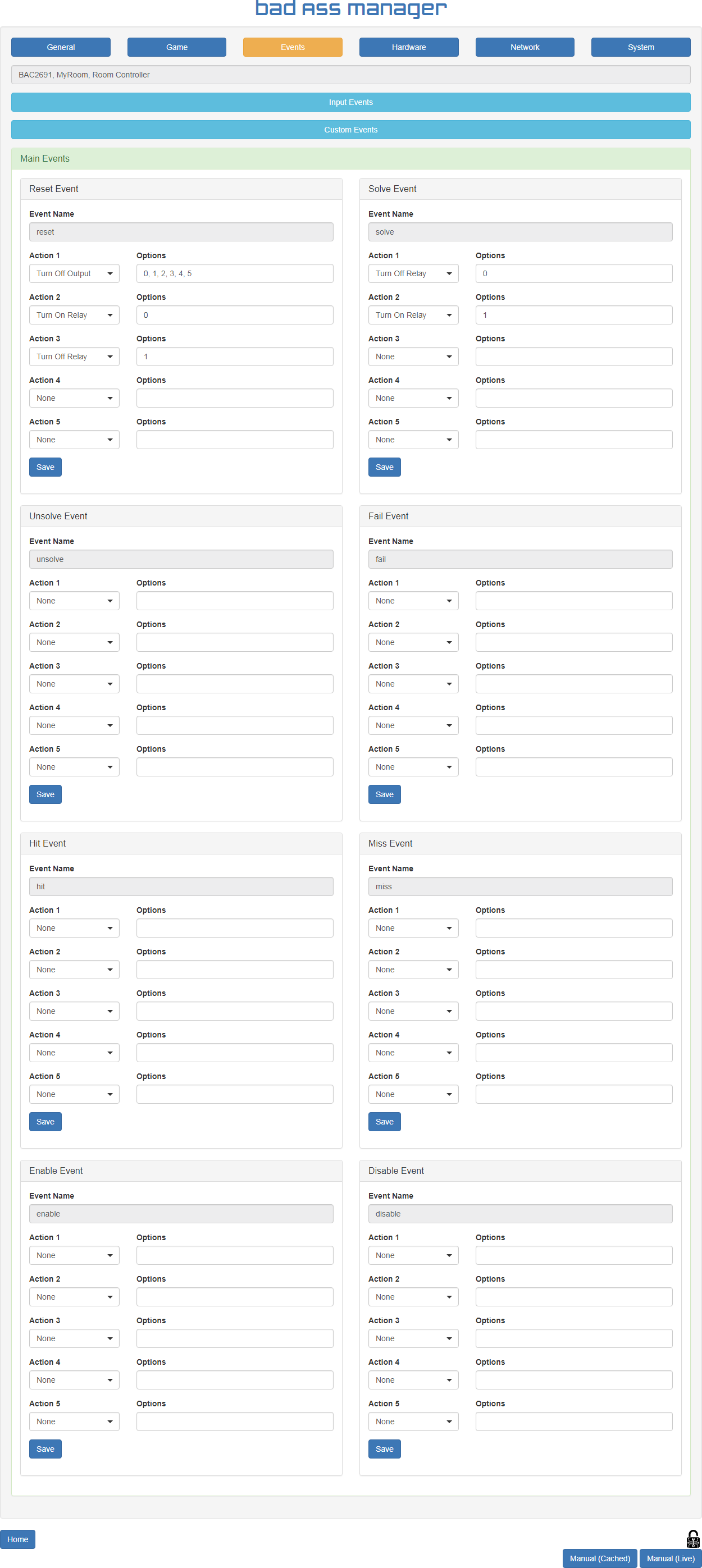Open the General tab
702x1568 pixels.
(x=61, y=47)
